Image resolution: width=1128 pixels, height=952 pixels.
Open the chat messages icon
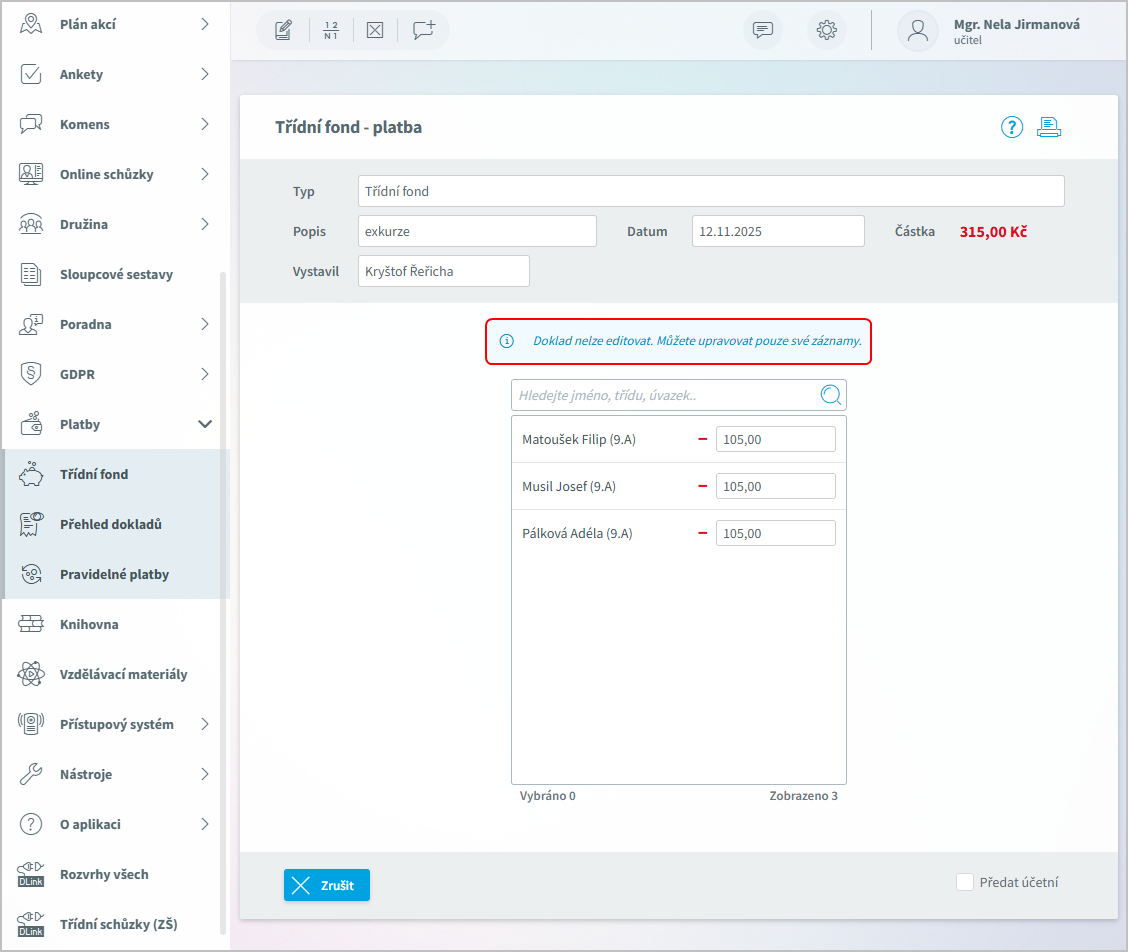(763, 30)
